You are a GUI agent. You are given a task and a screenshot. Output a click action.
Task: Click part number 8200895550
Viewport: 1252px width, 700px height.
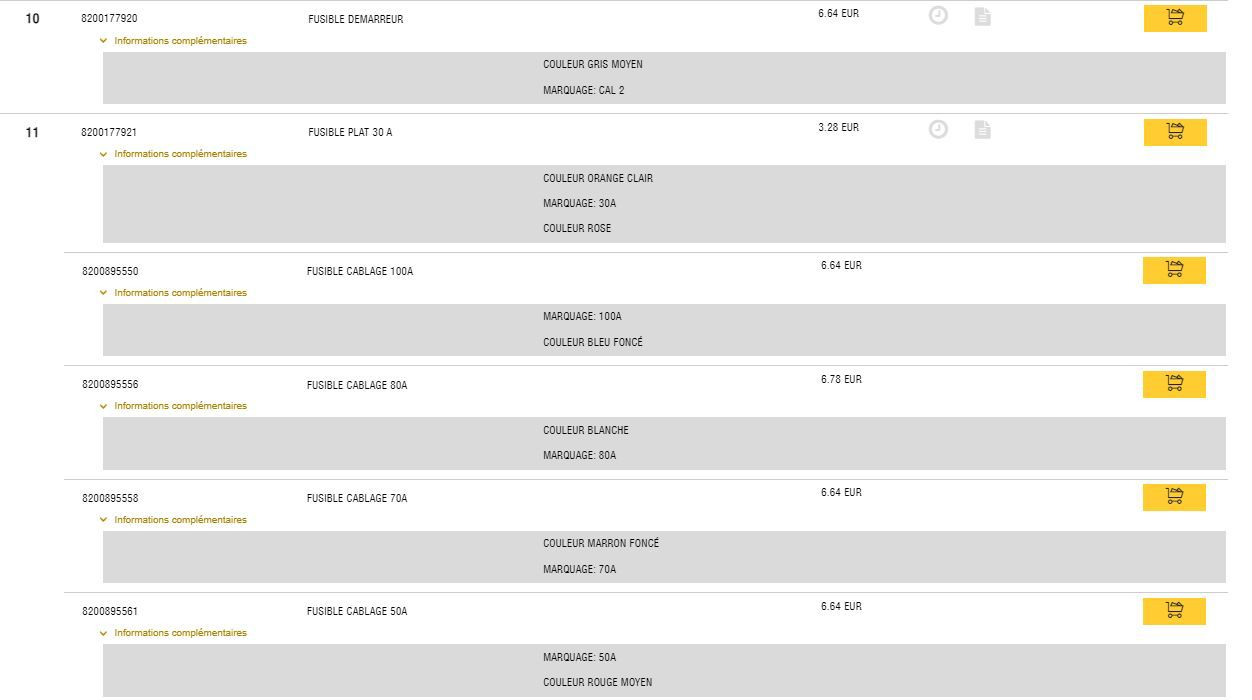pyautogui.click(x=110, y=272)
